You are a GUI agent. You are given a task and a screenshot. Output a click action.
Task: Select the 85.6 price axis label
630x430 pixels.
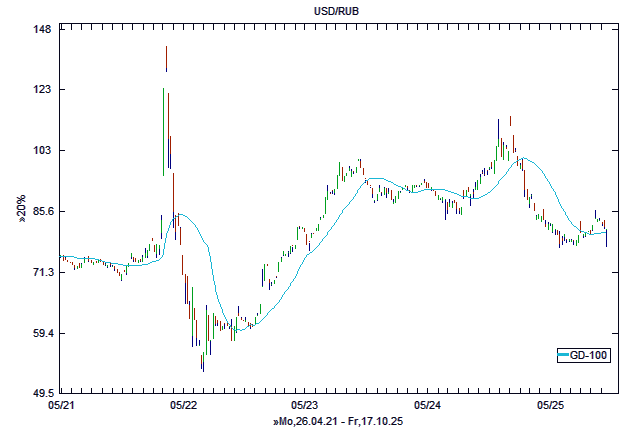point(39,212)
